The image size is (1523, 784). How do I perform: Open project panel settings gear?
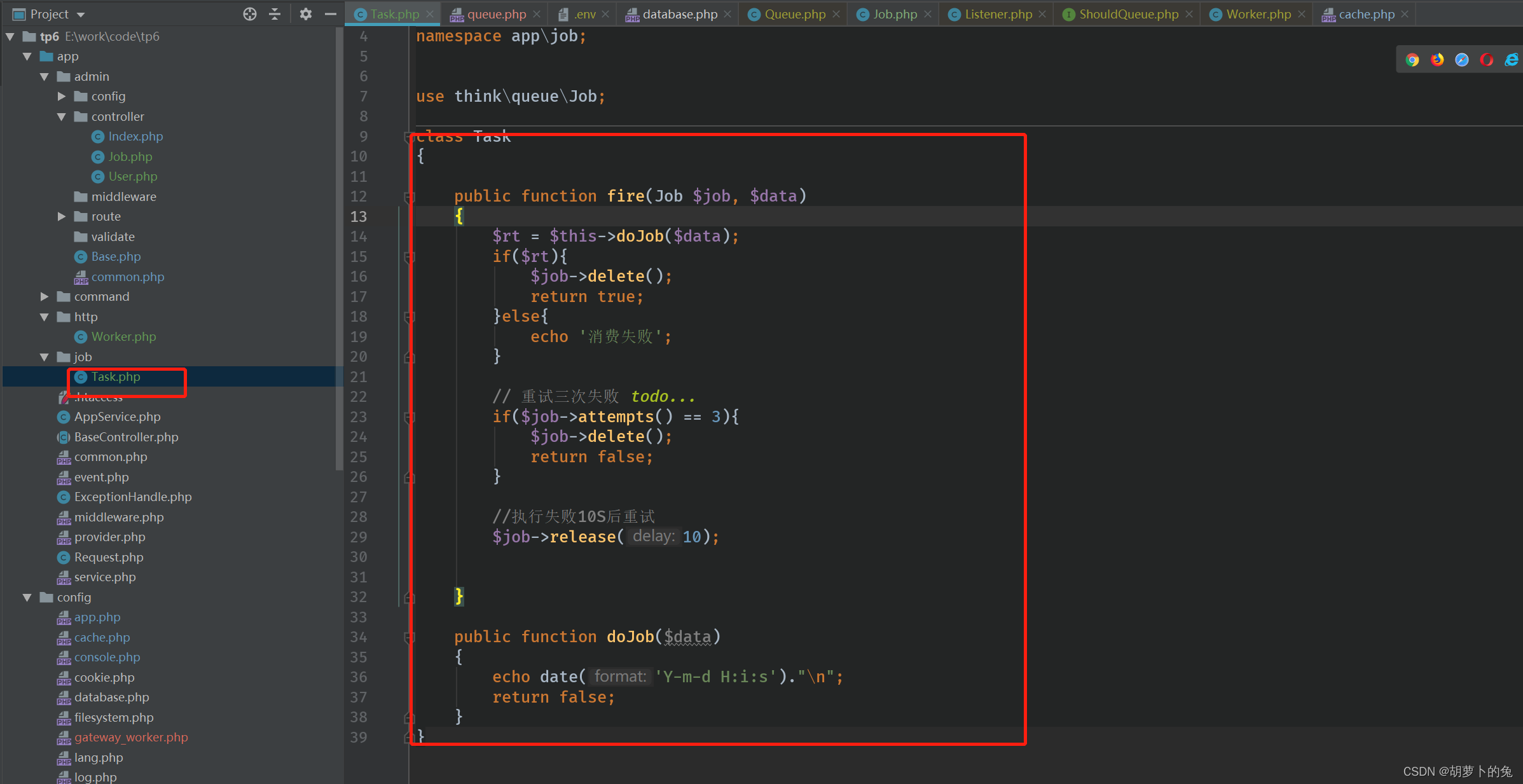306,14
